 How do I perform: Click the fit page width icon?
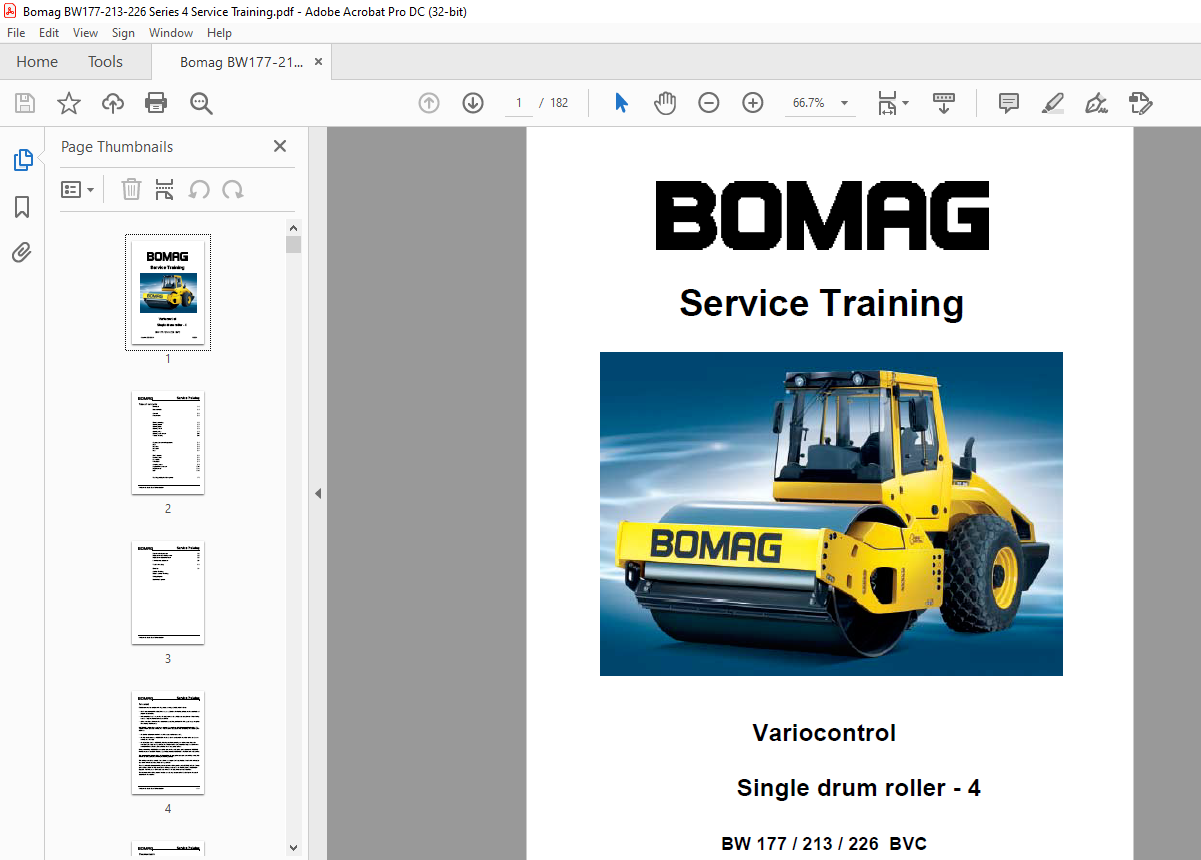pyautogui.click(x=887, y=103)
